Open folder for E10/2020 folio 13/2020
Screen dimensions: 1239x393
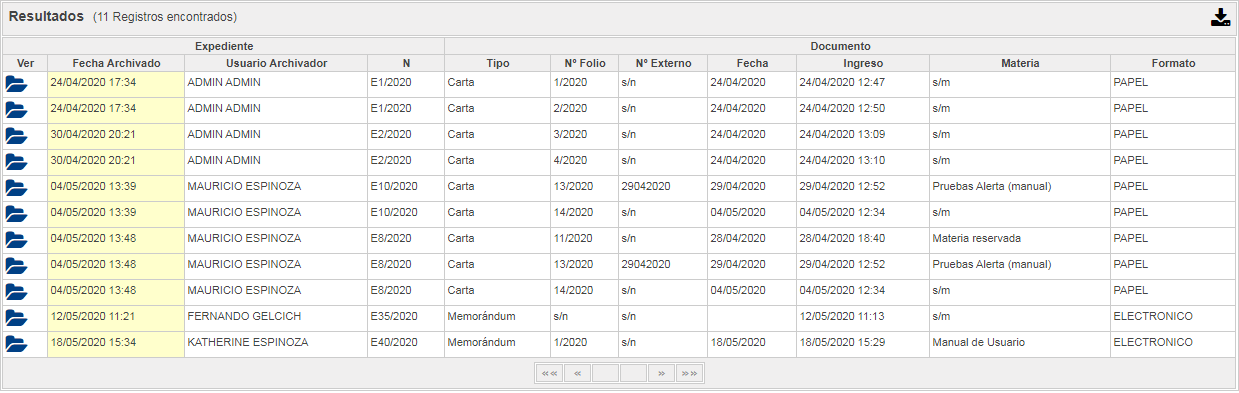point(16,188)
